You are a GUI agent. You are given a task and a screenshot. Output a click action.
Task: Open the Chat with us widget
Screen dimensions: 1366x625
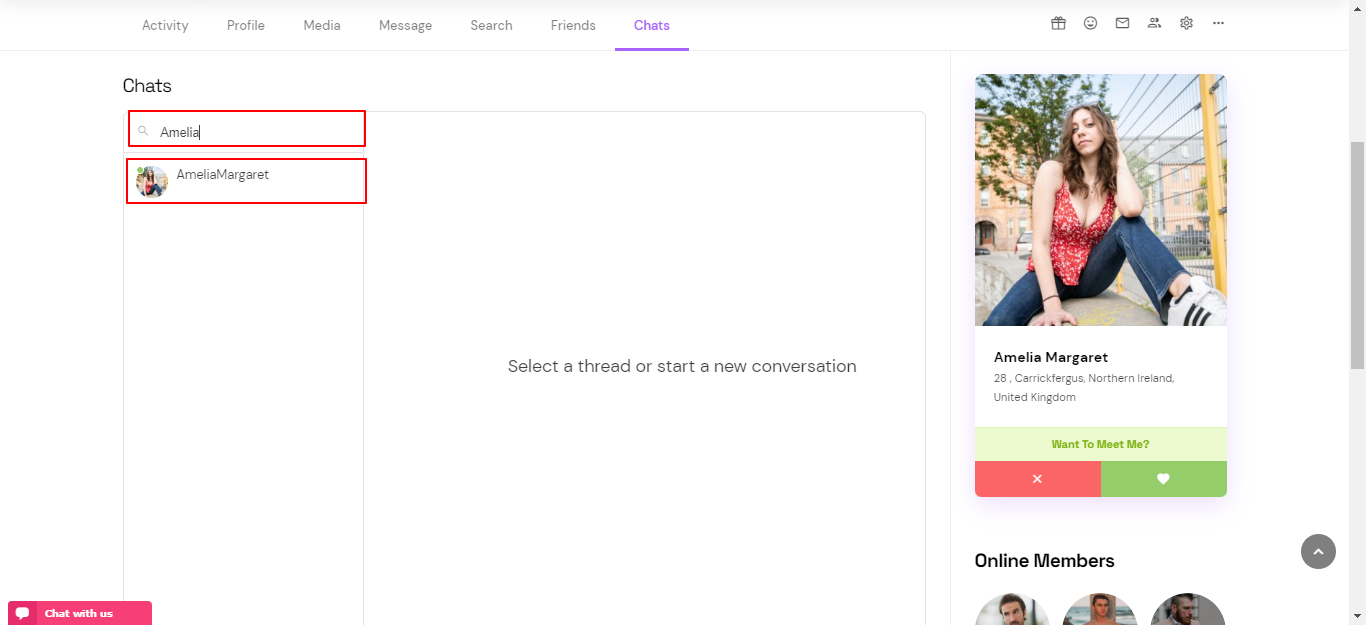coord(80,613)
